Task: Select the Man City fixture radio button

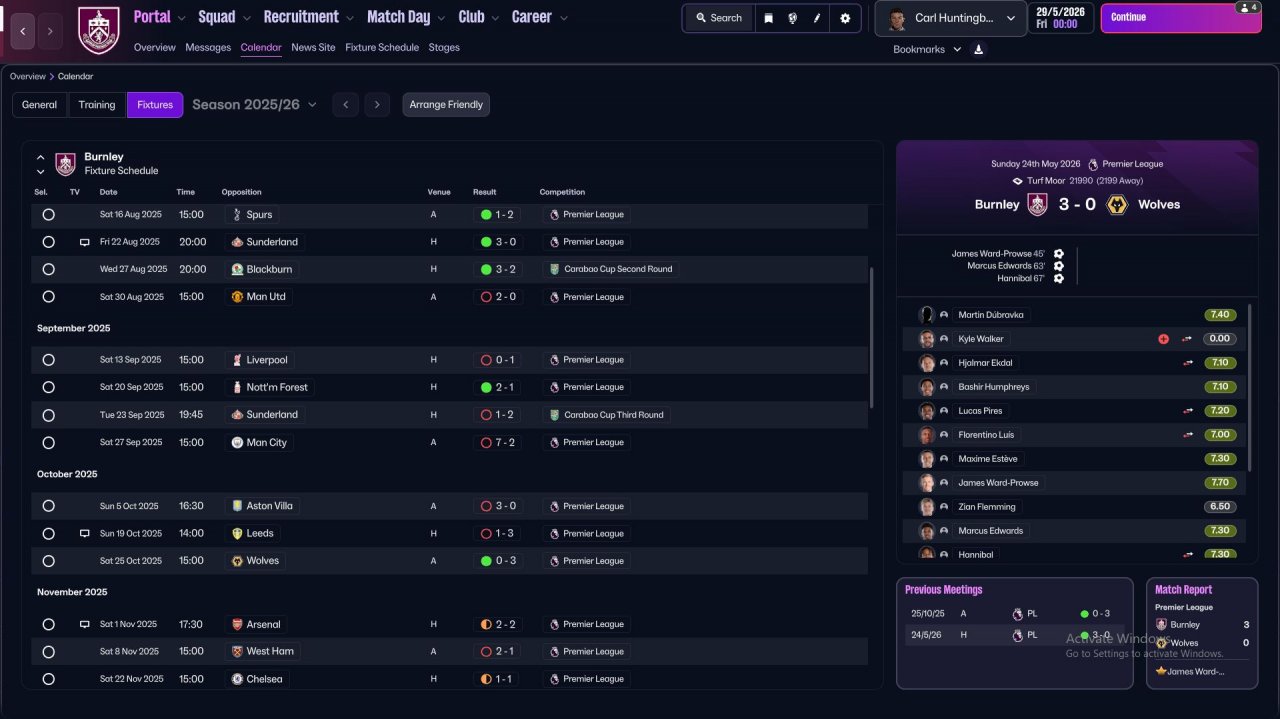Action: click(x=48, y=442)
